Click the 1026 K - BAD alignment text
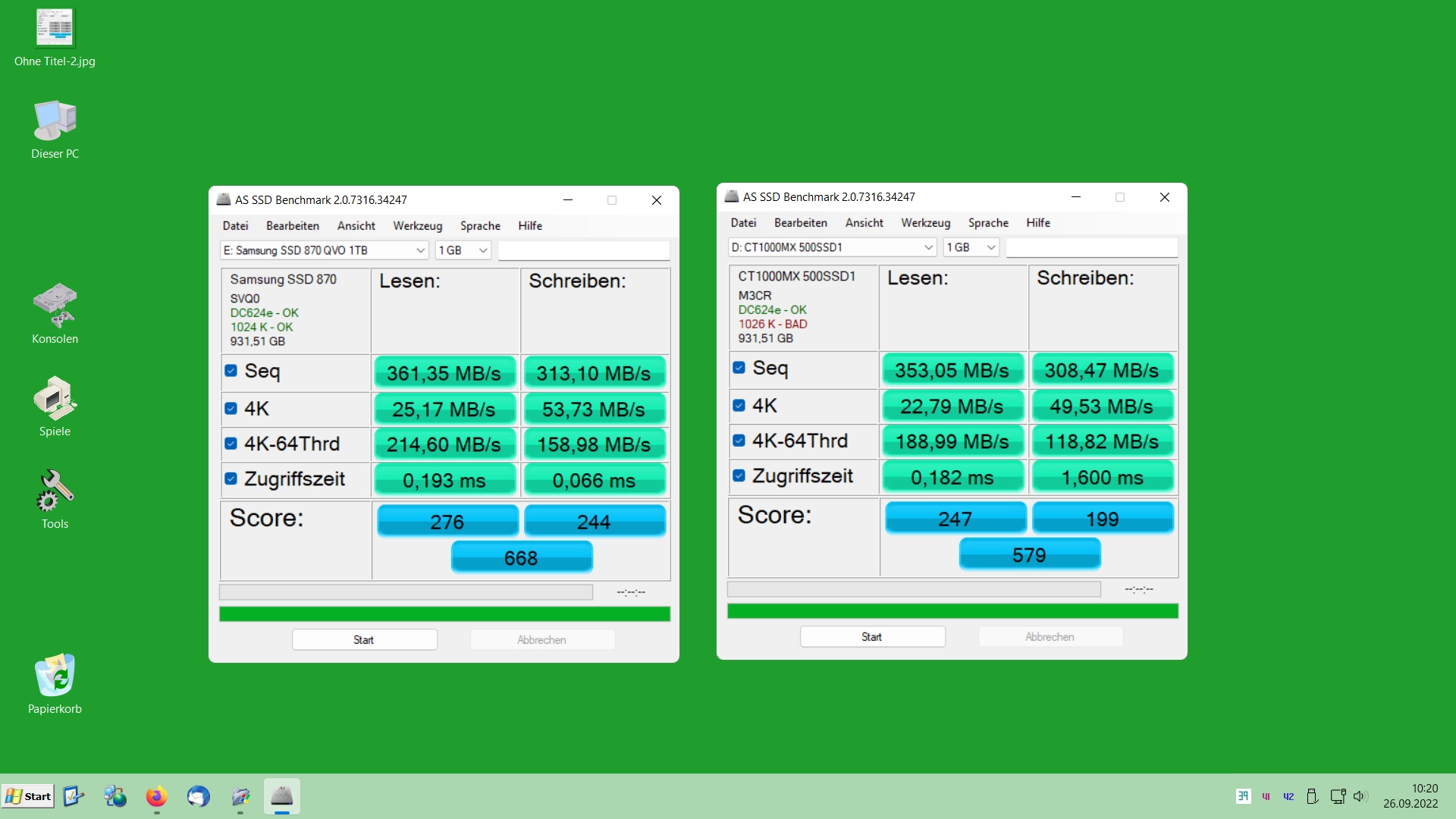The width and height of the screenshot is (1456, 819). [773, 324]
